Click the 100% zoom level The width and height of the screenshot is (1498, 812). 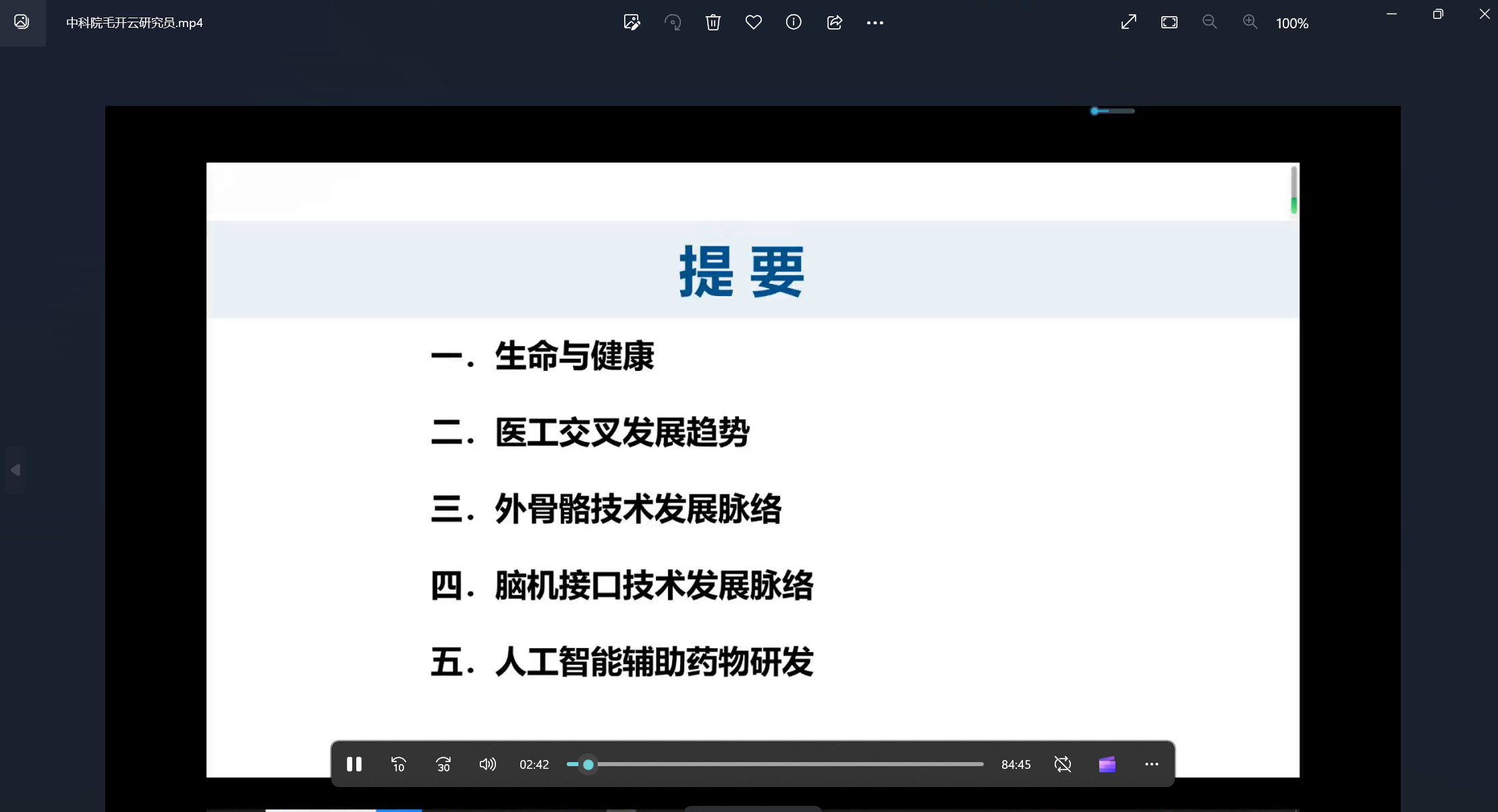click(x=1292, y=23)
